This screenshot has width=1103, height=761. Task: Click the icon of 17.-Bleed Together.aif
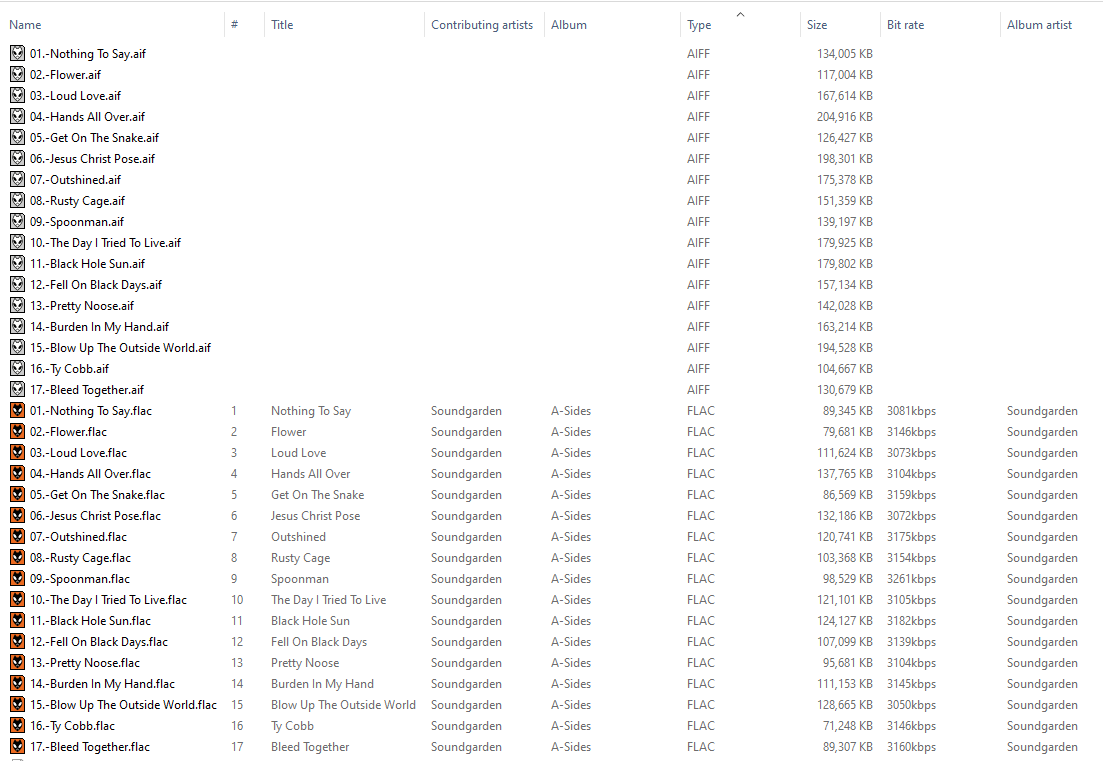(x=17, y=390)
